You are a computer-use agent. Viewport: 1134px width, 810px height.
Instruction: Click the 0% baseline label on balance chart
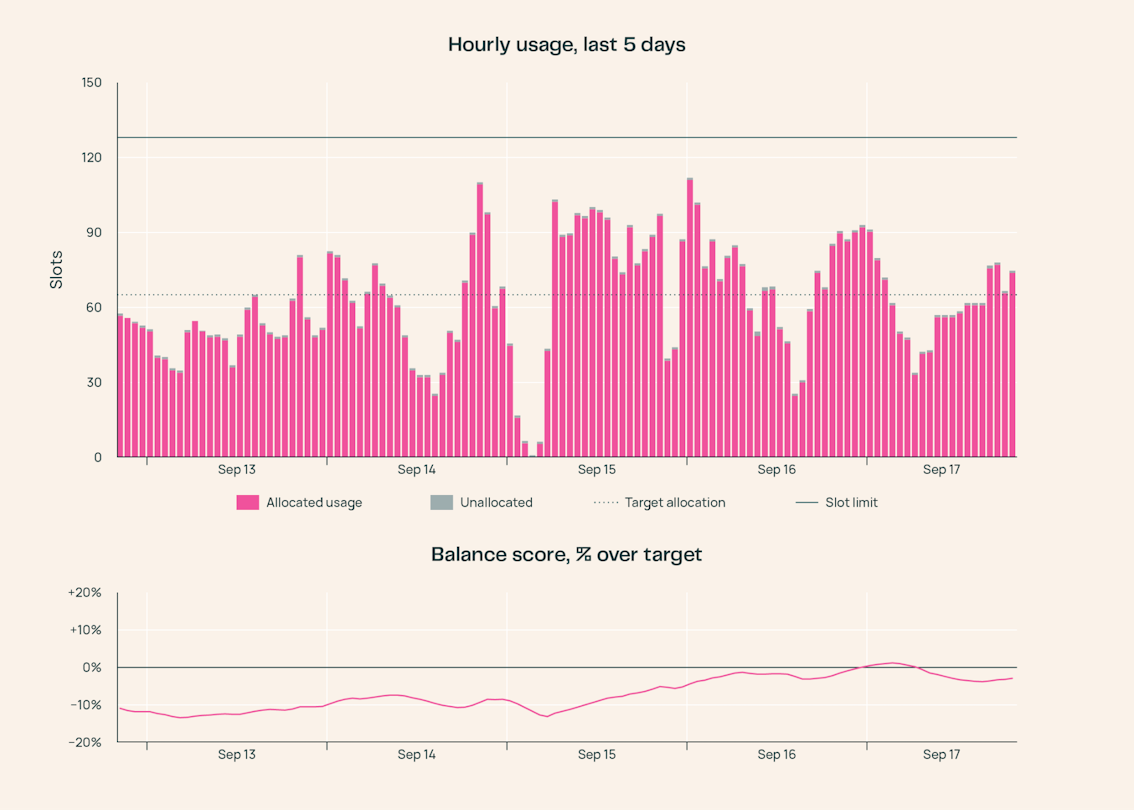(92, 668)
